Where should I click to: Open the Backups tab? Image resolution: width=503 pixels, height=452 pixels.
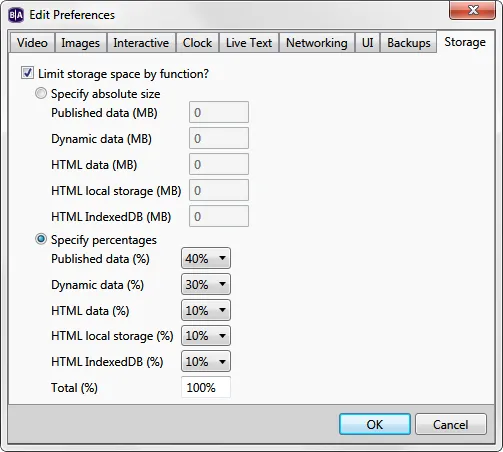tap(409, 43)
